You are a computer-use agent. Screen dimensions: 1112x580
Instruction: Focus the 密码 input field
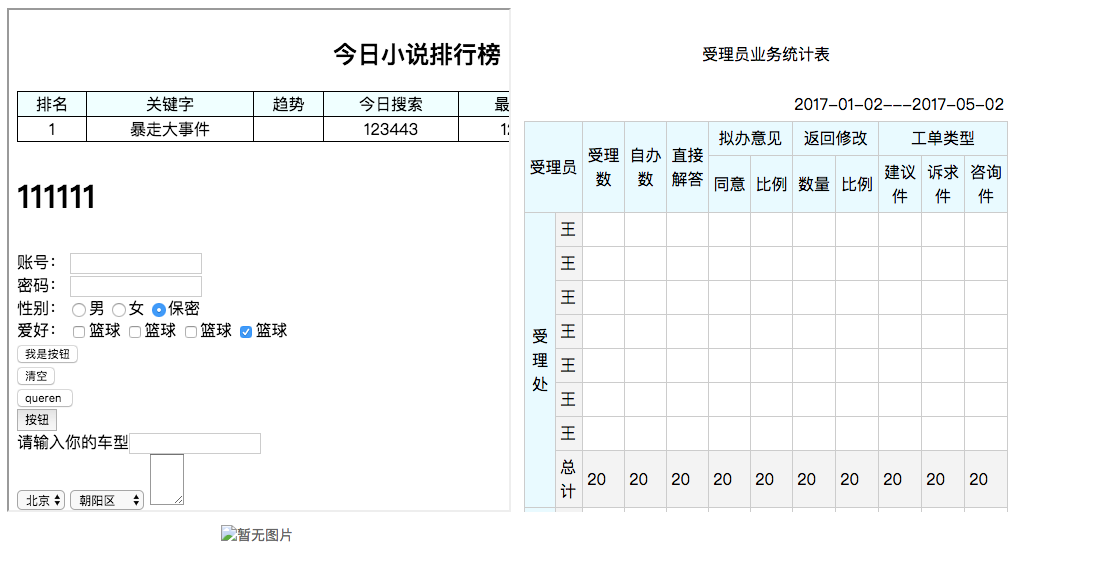point(135,286)
